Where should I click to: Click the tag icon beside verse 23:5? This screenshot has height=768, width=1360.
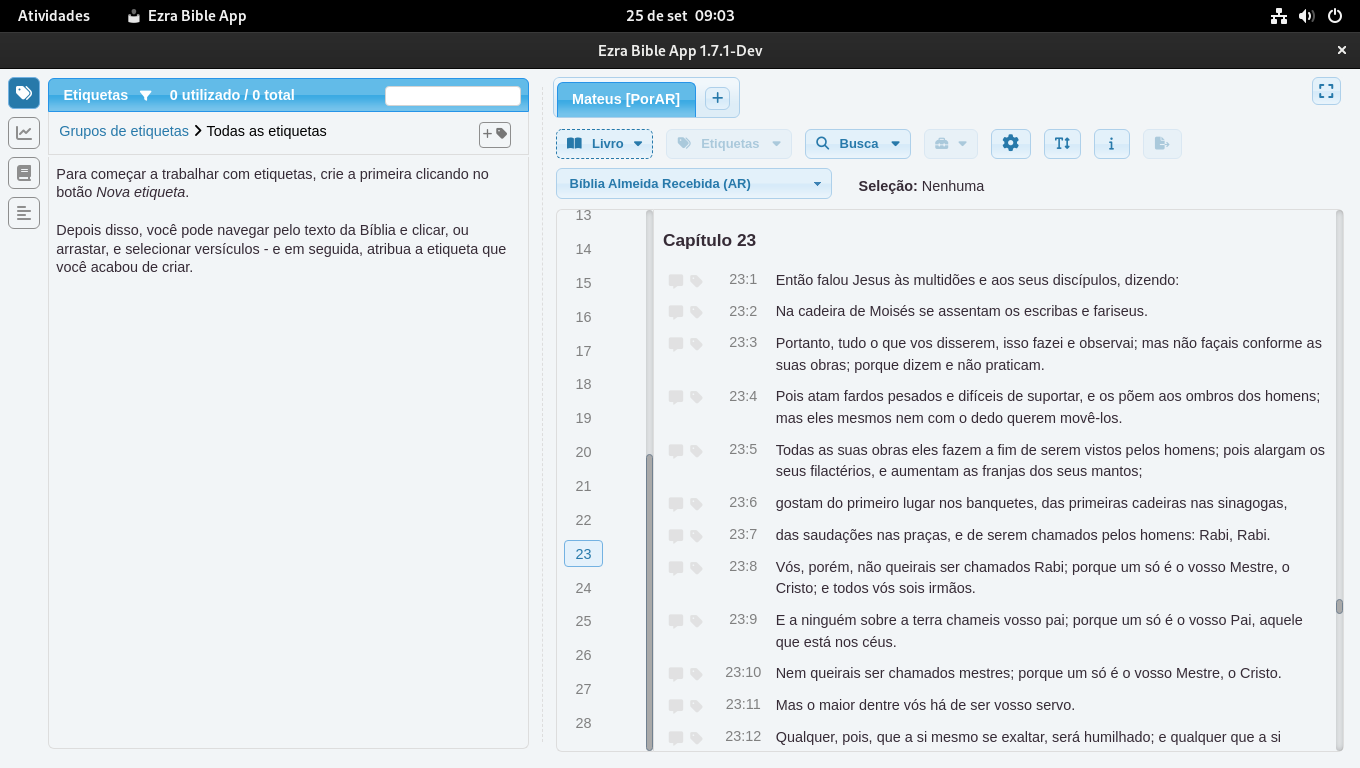click(697, 450)
